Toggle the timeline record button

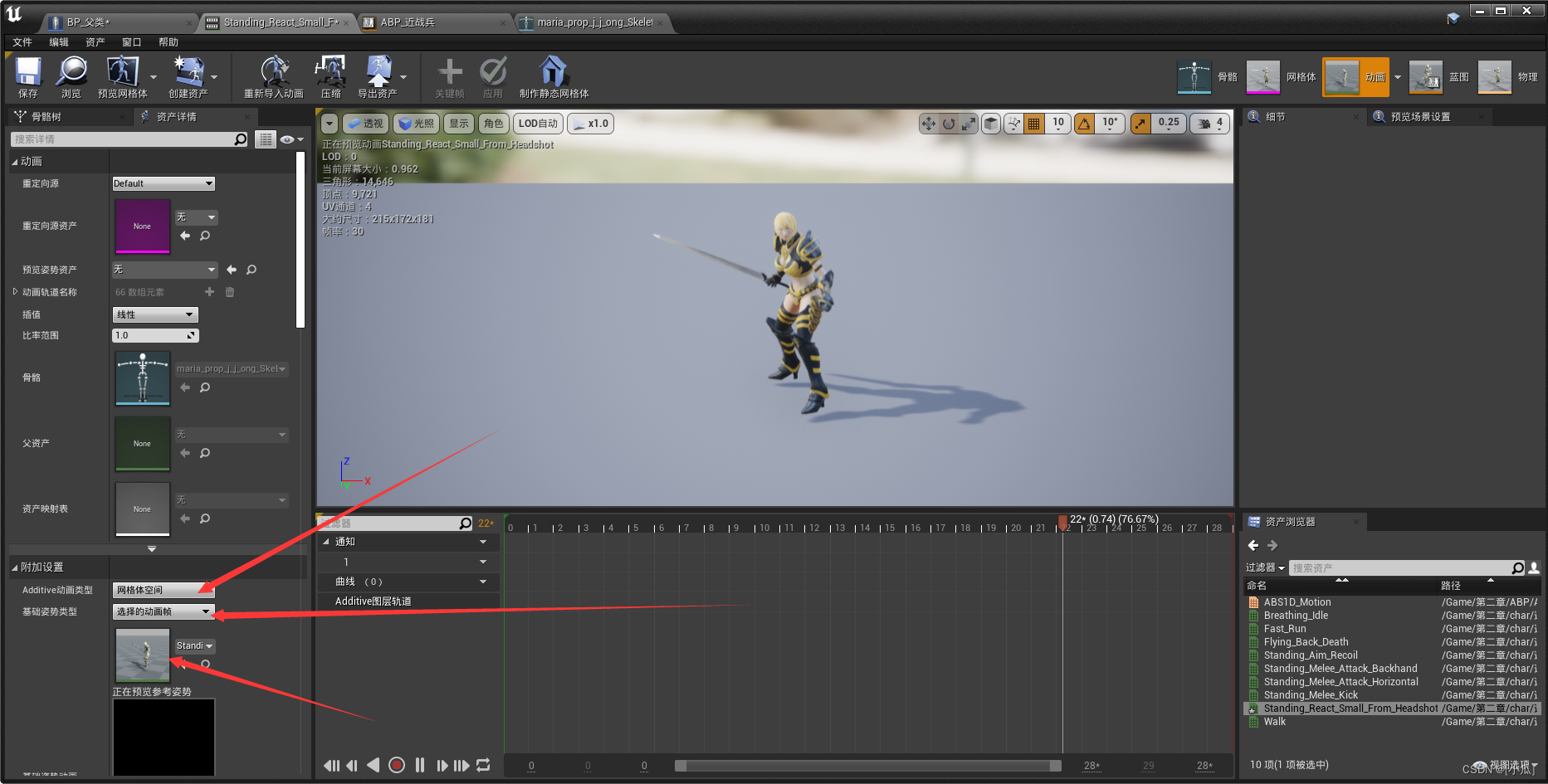397,765
